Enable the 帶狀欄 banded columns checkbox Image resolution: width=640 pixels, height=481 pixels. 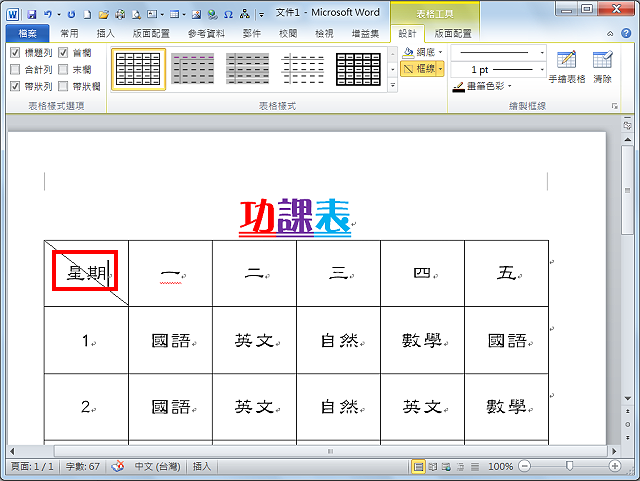63,86
